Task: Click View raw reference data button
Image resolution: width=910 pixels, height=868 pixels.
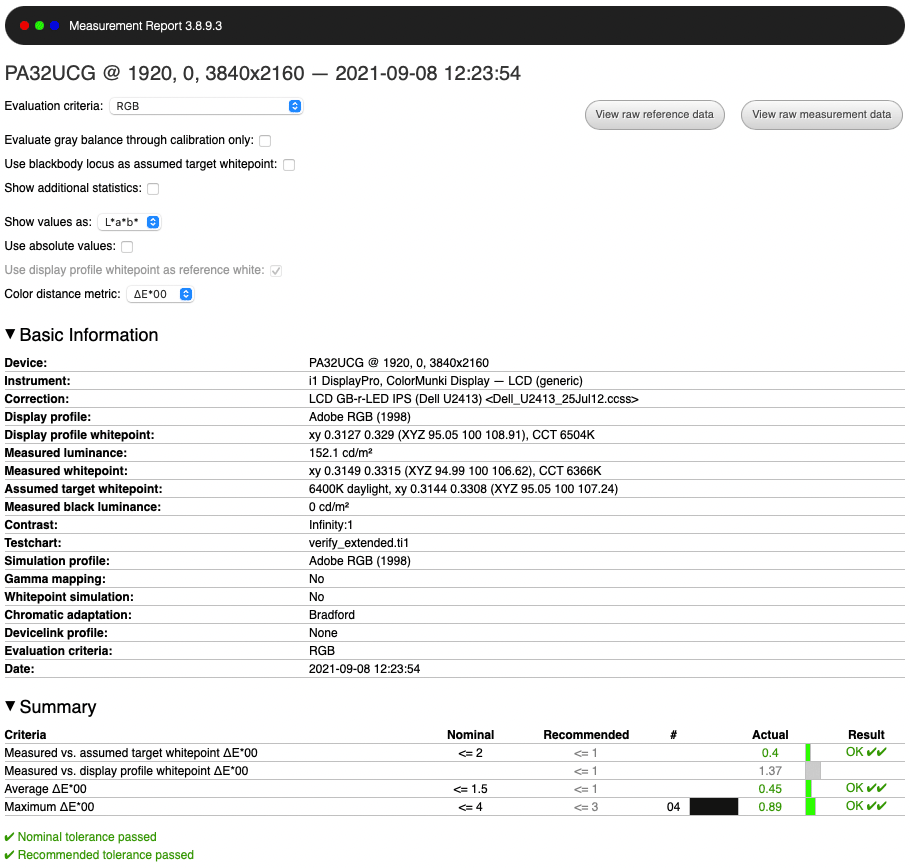Action: 654,115
